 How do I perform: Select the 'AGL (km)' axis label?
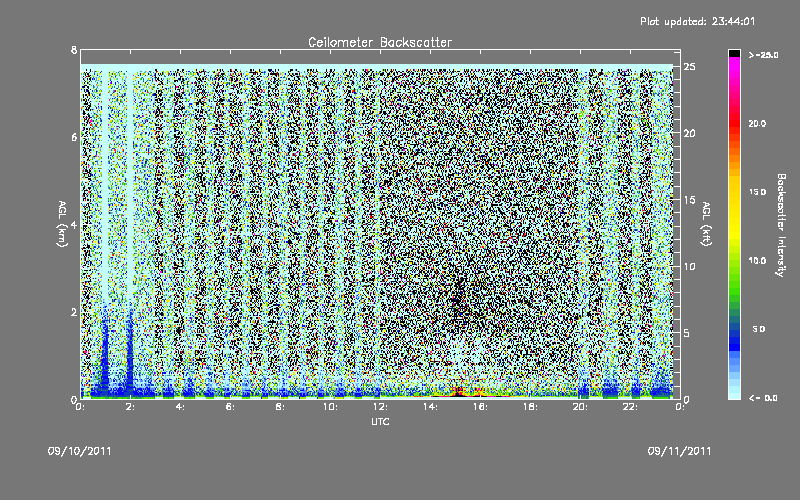(x=62, y=224)
